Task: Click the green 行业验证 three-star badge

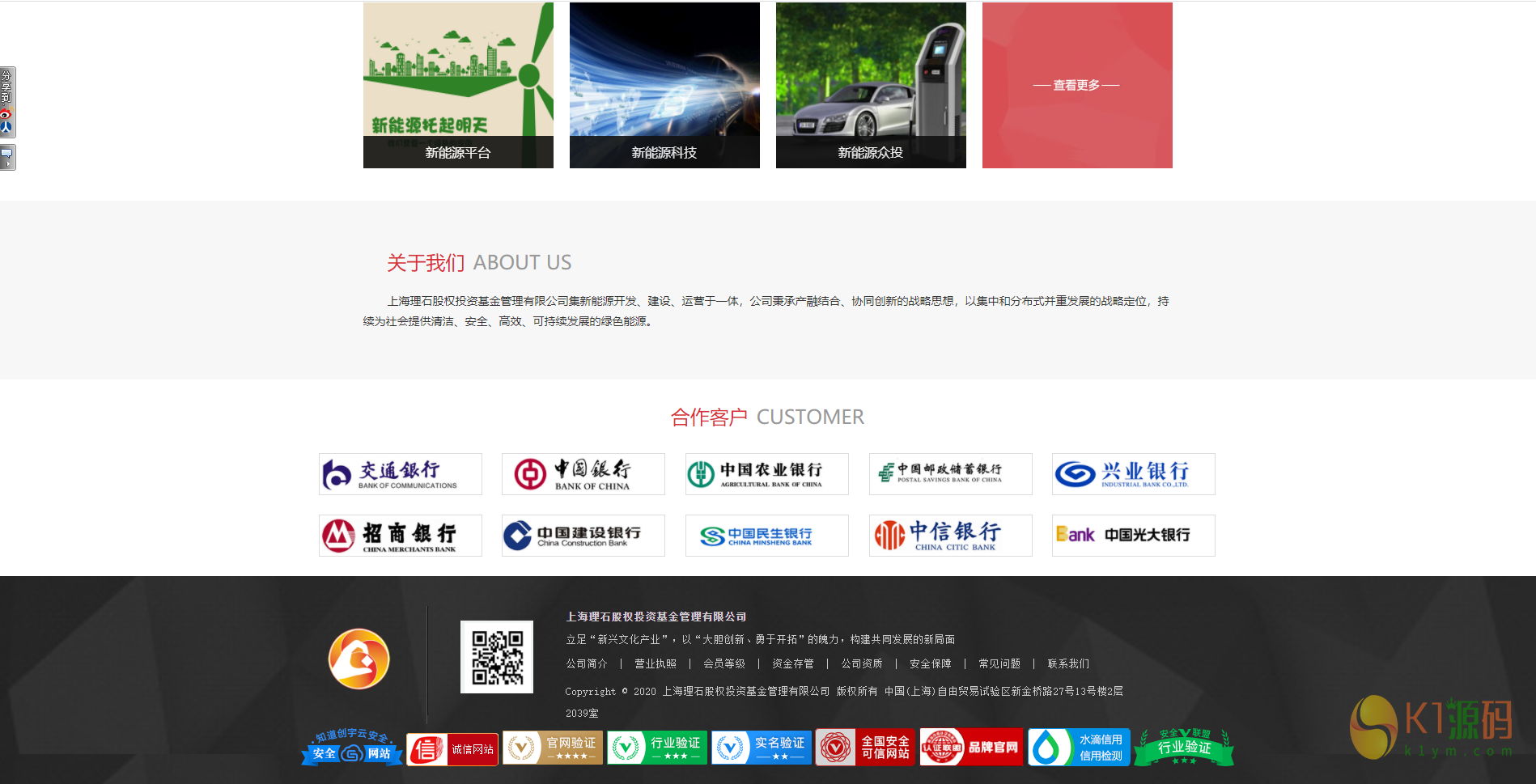Action: pos(657,748)
